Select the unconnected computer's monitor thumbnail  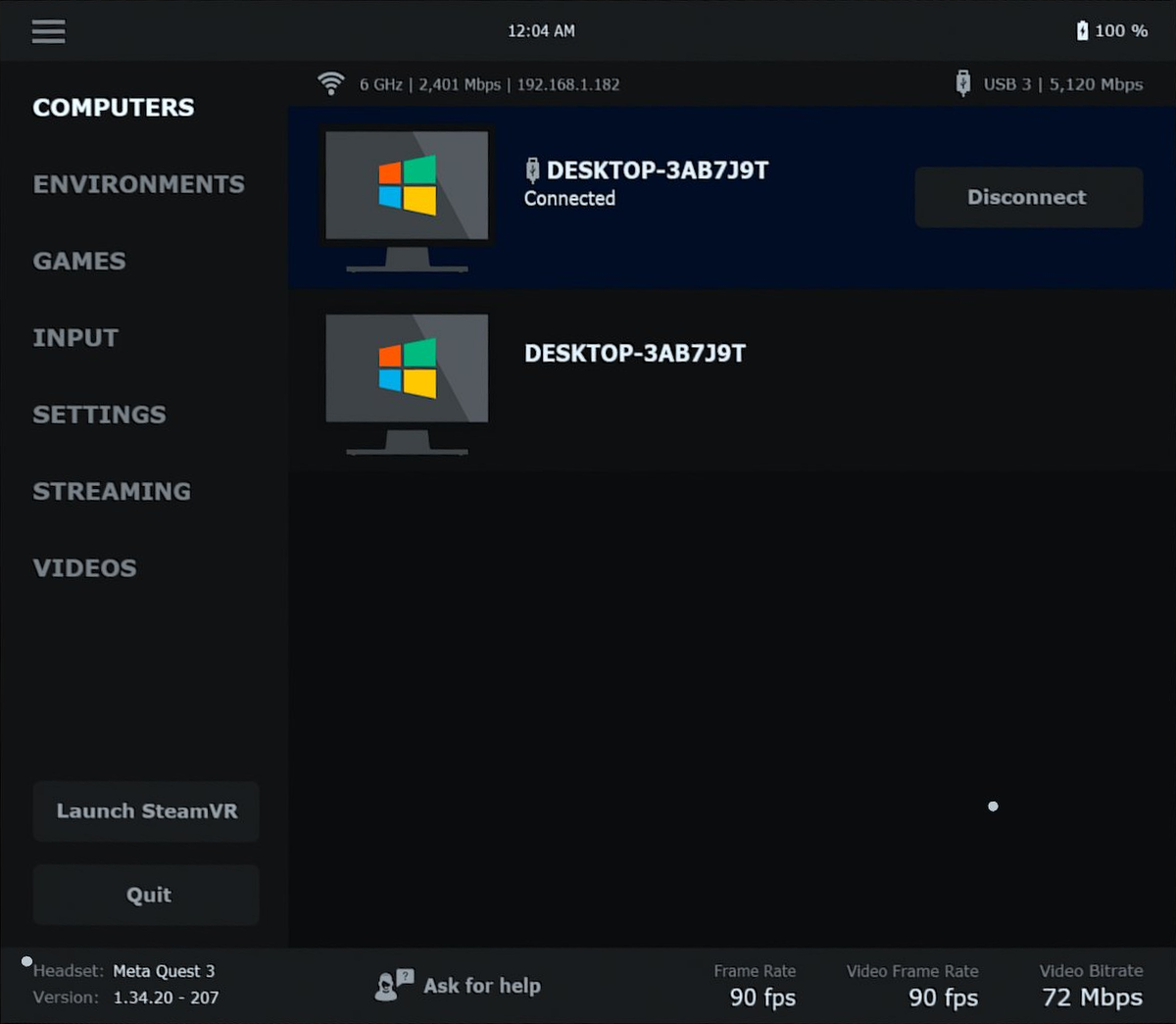pyautogui.click(x=407, y=383)
